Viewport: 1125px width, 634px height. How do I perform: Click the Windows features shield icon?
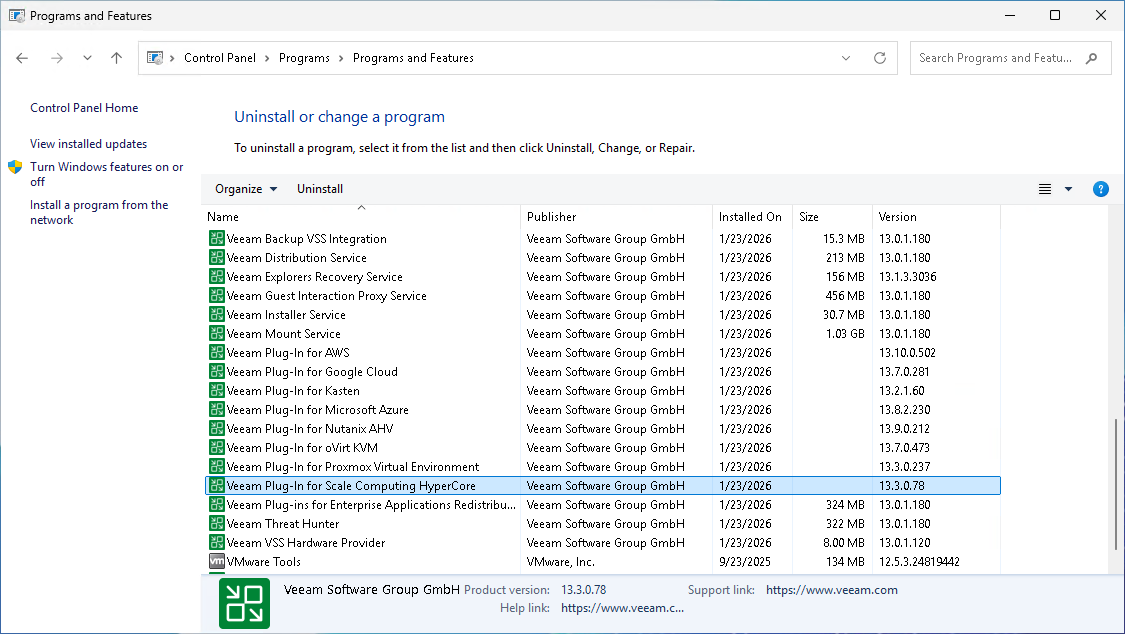click(x=15, y=167)
